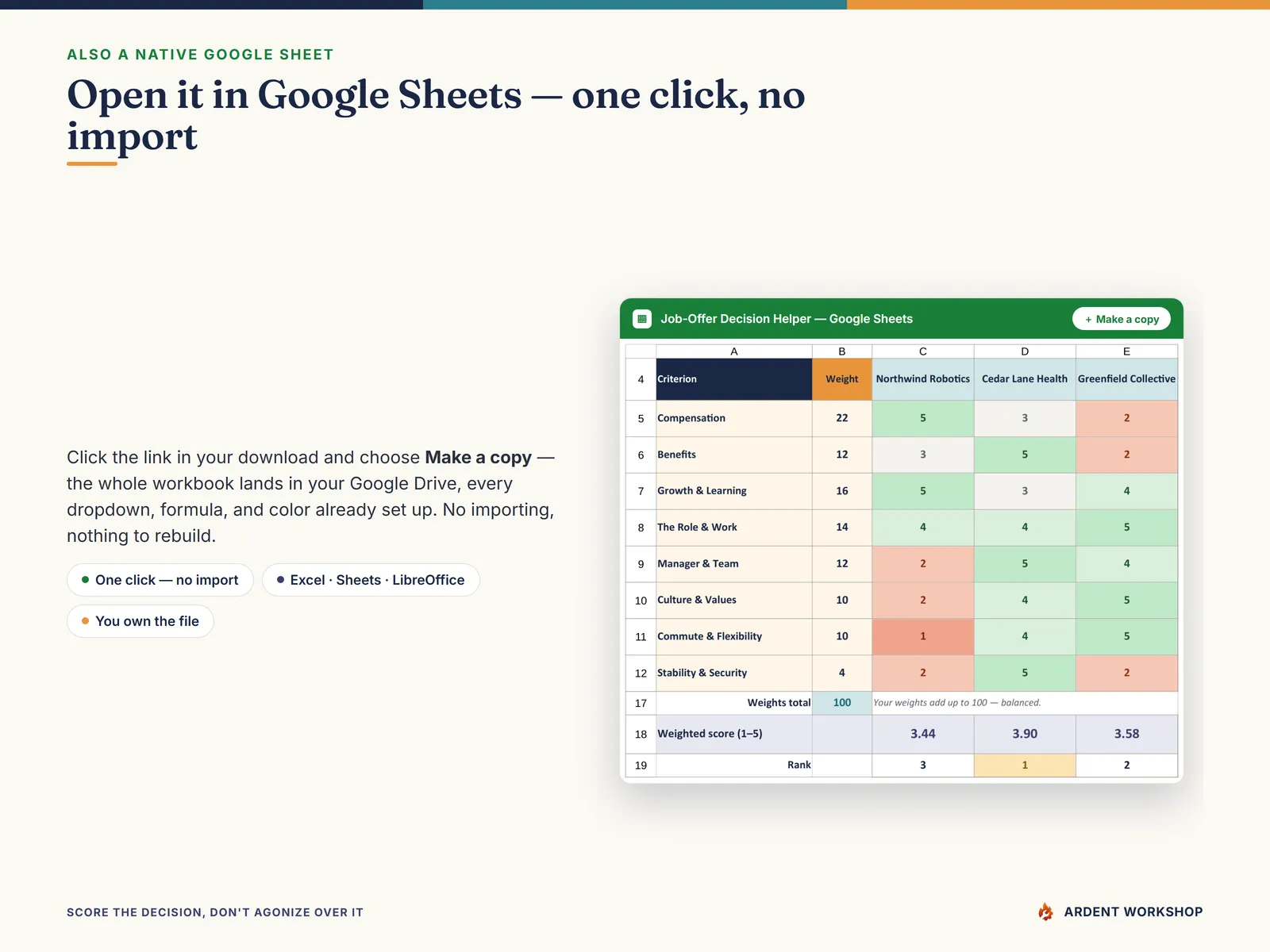The height and width of the screenshot is (952, 1270).
Task: Click Greenfield's Compensation score '2'
Action: 1126,418
